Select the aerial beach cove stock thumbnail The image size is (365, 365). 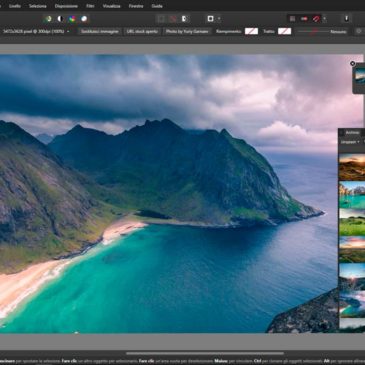point(352,304)
